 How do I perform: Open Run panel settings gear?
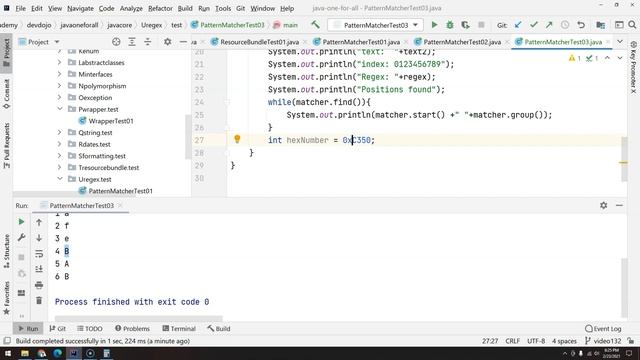pyautogui.click(x=604, y=205)
